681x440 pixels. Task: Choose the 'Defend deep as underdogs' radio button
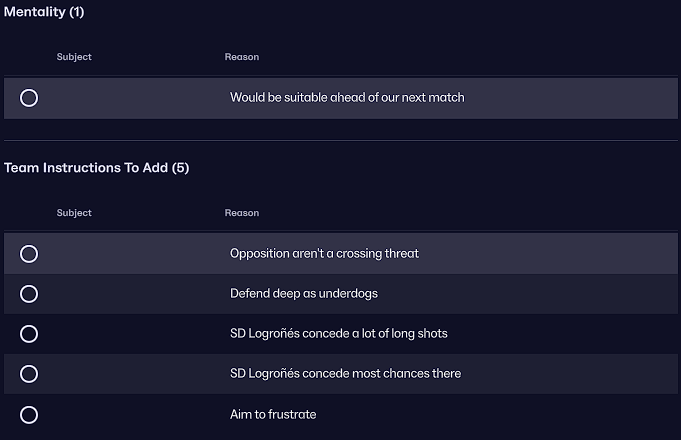coord(29,294)
